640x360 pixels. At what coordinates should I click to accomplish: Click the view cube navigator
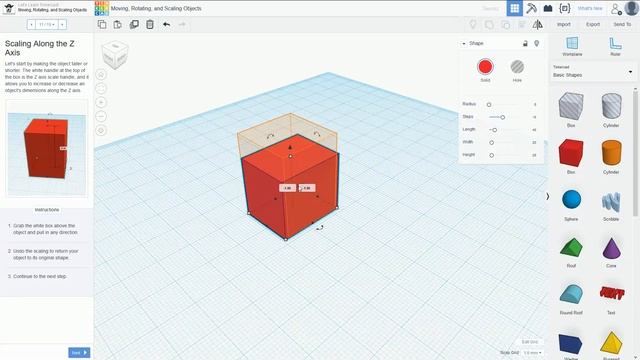point(115,54)
